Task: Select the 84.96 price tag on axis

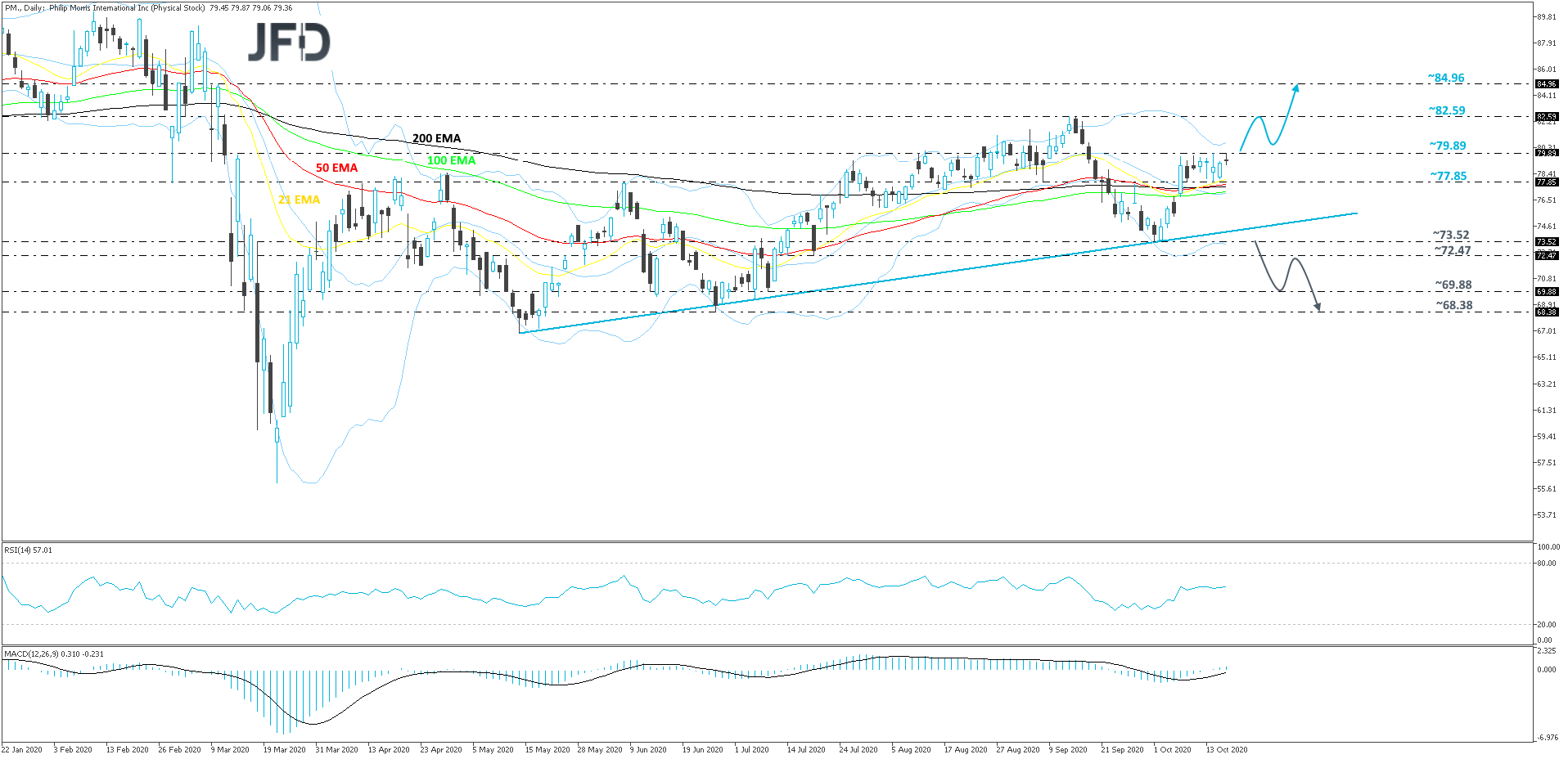Action: point(1546,84)
